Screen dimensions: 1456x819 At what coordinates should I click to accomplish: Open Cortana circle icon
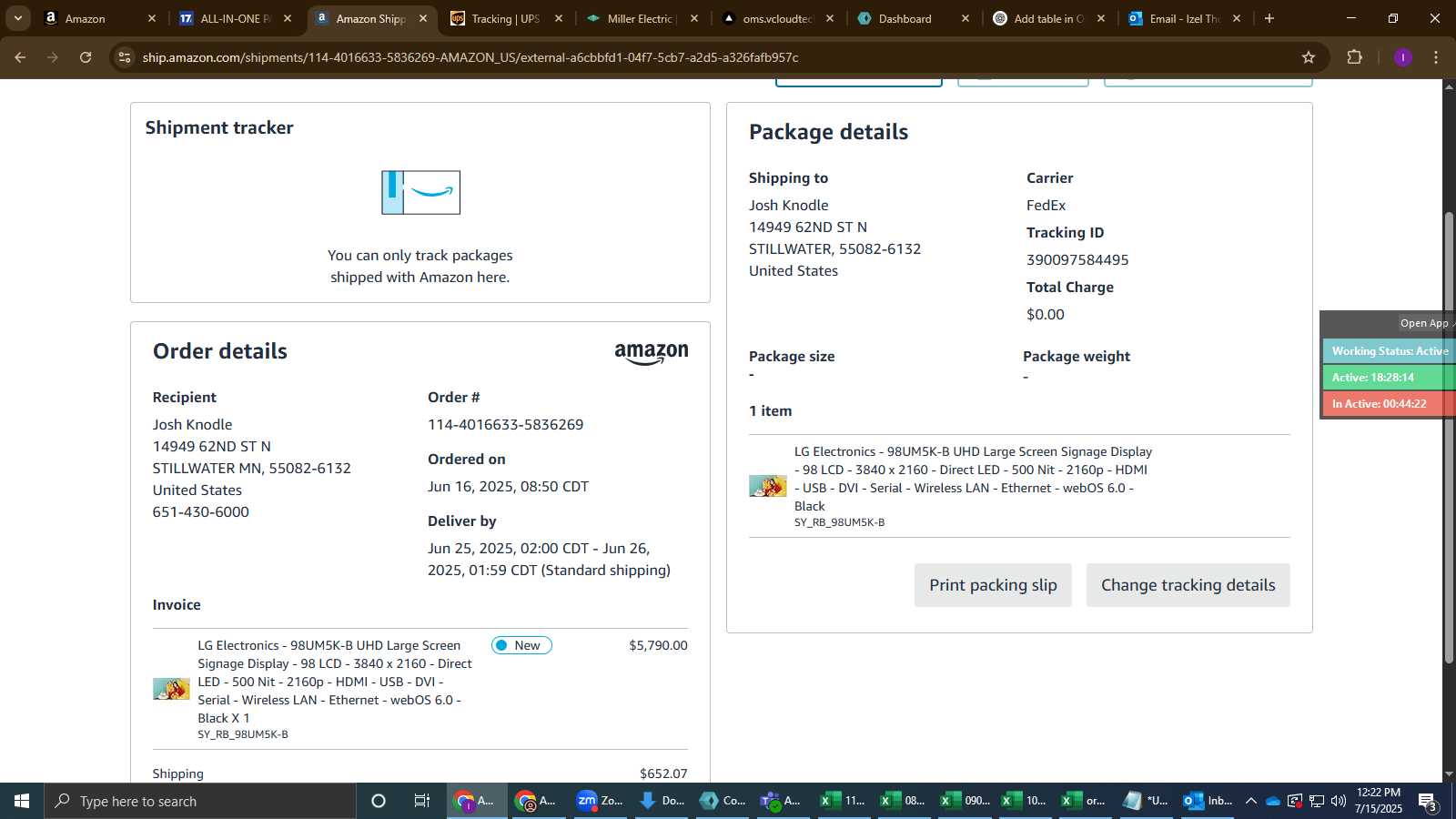pos(379,801)
